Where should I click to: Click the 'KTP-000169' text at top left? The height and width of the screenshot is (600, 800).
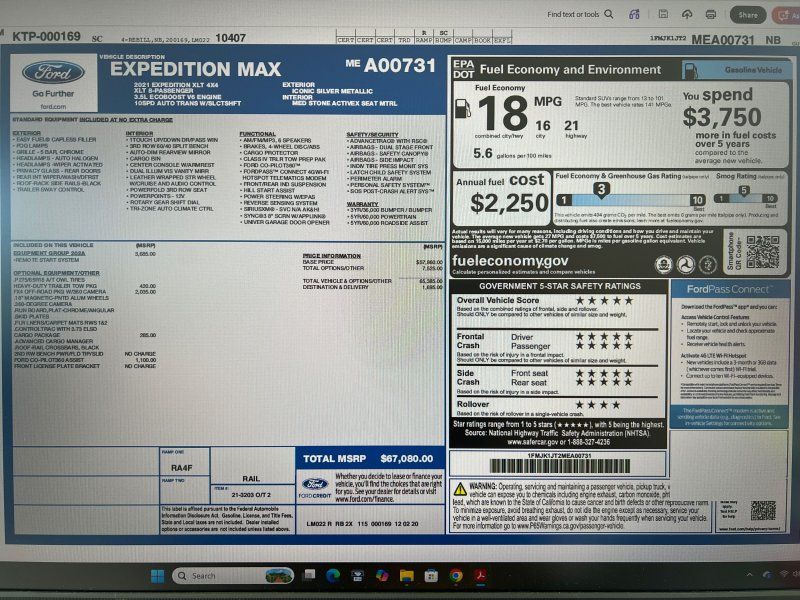46,37
